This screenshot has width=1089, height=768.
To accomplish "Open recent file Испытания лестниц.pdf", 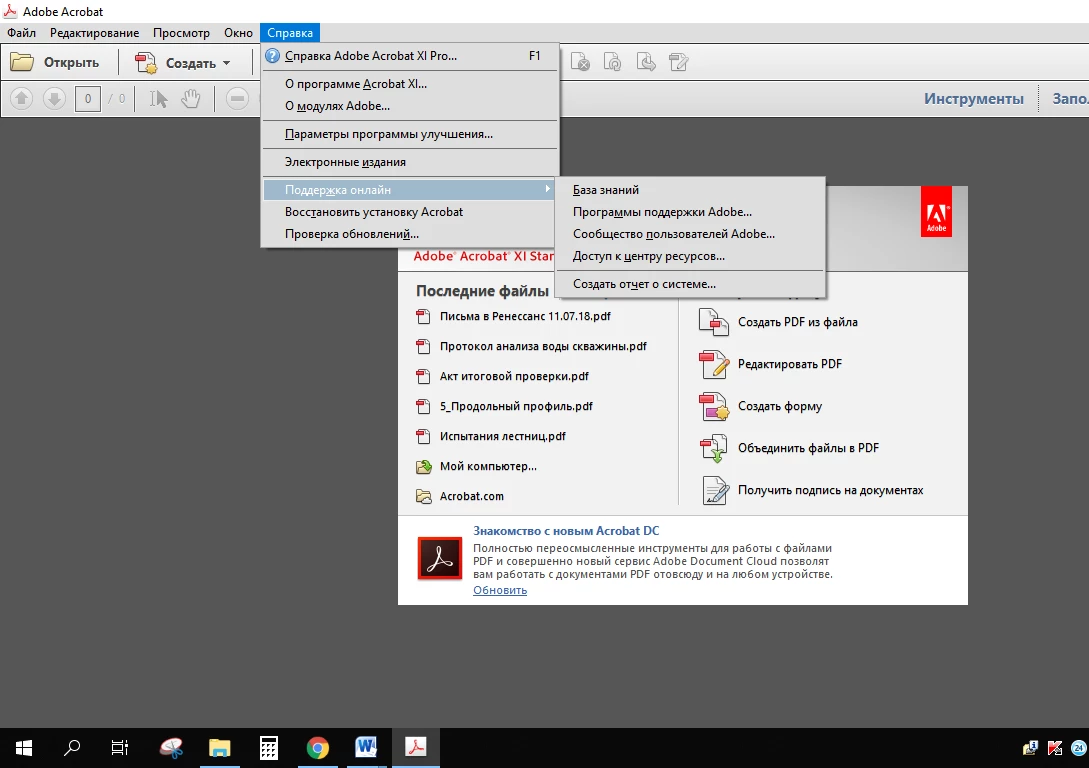I will click(503, 436).
